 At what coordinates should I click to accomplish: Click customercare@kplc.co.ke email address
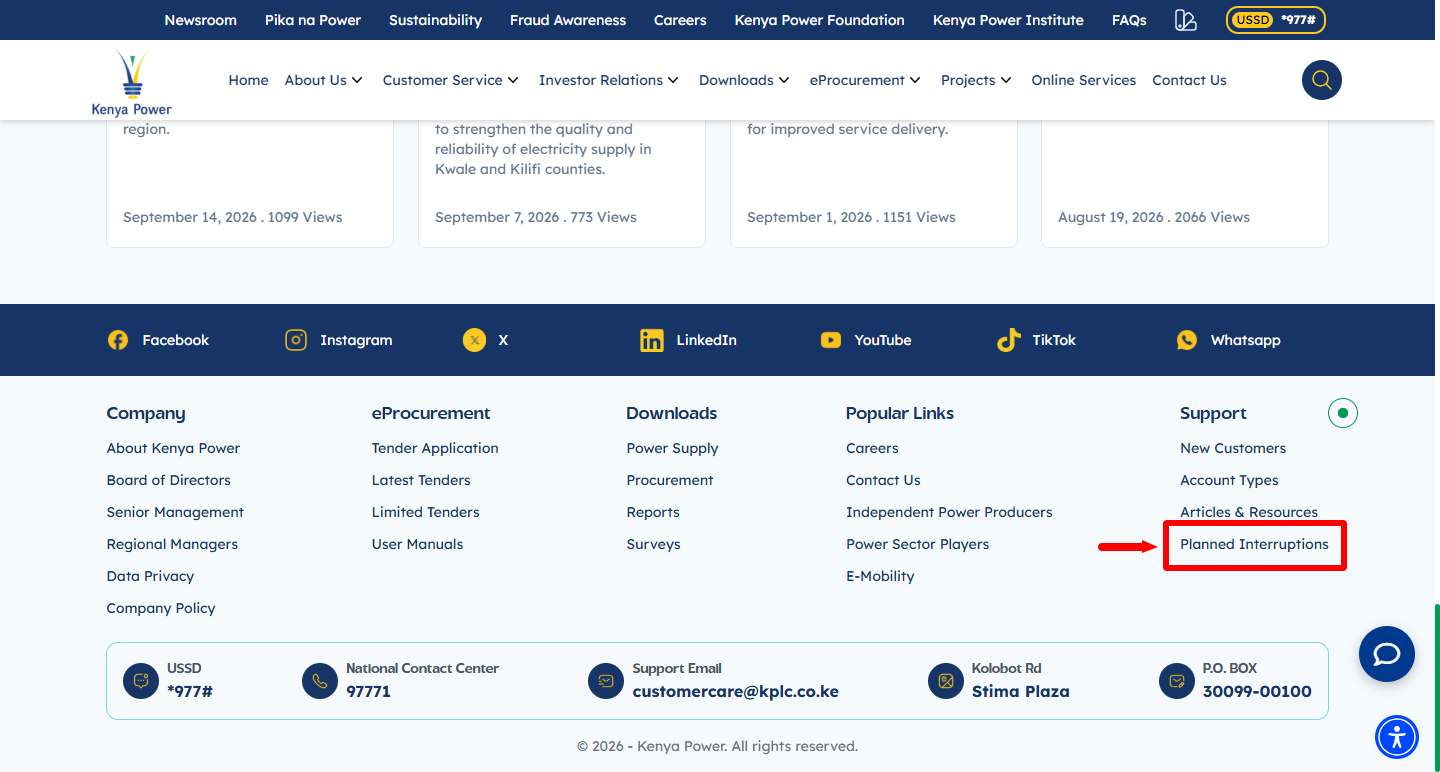tap(736, 691)
